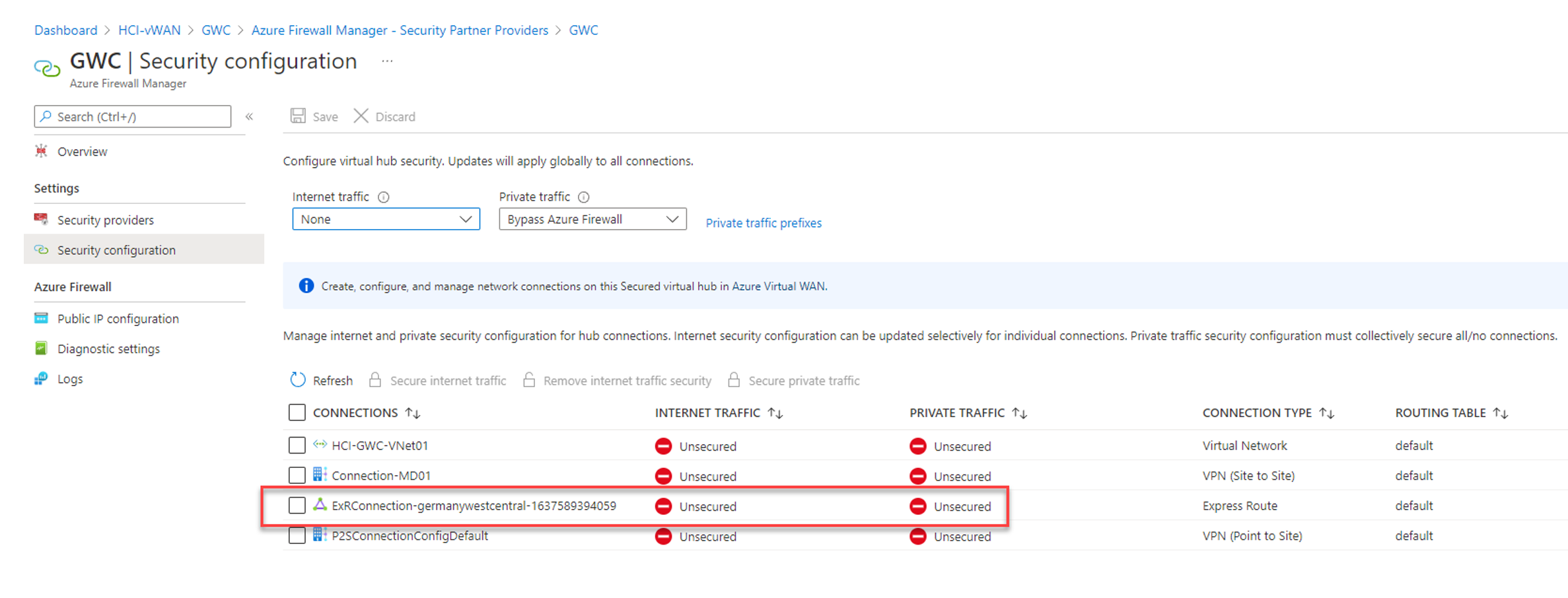1568x598 pixels.
Task: Open the ellipsis more options menu
Action: pyautogui.click(x=387, y=61)
